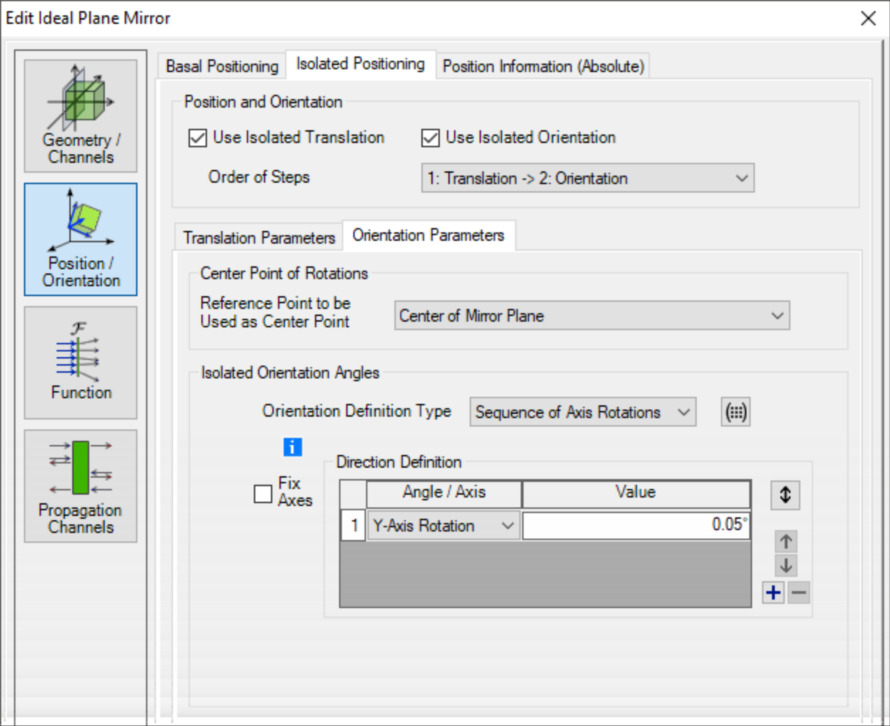Select the Orientation Parameters tab
Image resolution: width=890 pixels, height=726 pixels.
tap(429, 235)
